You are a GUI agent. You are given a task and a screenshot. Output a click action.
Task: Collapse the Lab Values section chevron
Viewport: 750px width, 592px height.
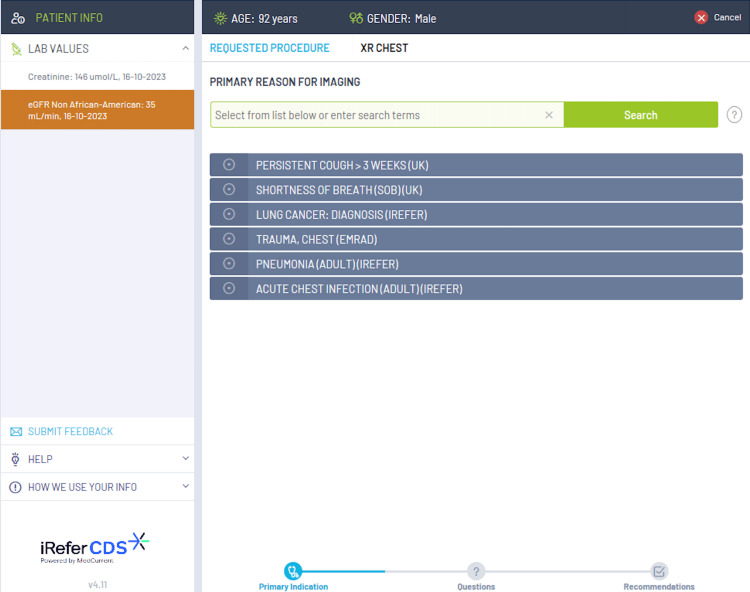click(186, 48)
